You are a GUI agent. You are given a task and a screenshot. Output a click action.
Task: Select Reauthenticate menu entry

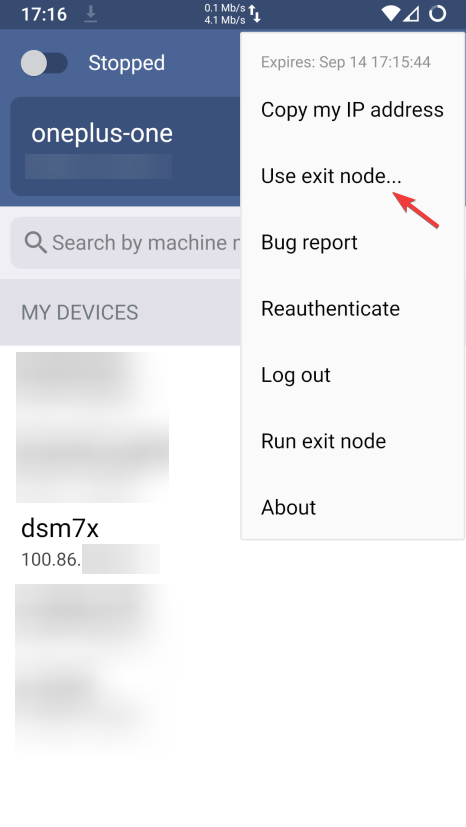352,309
